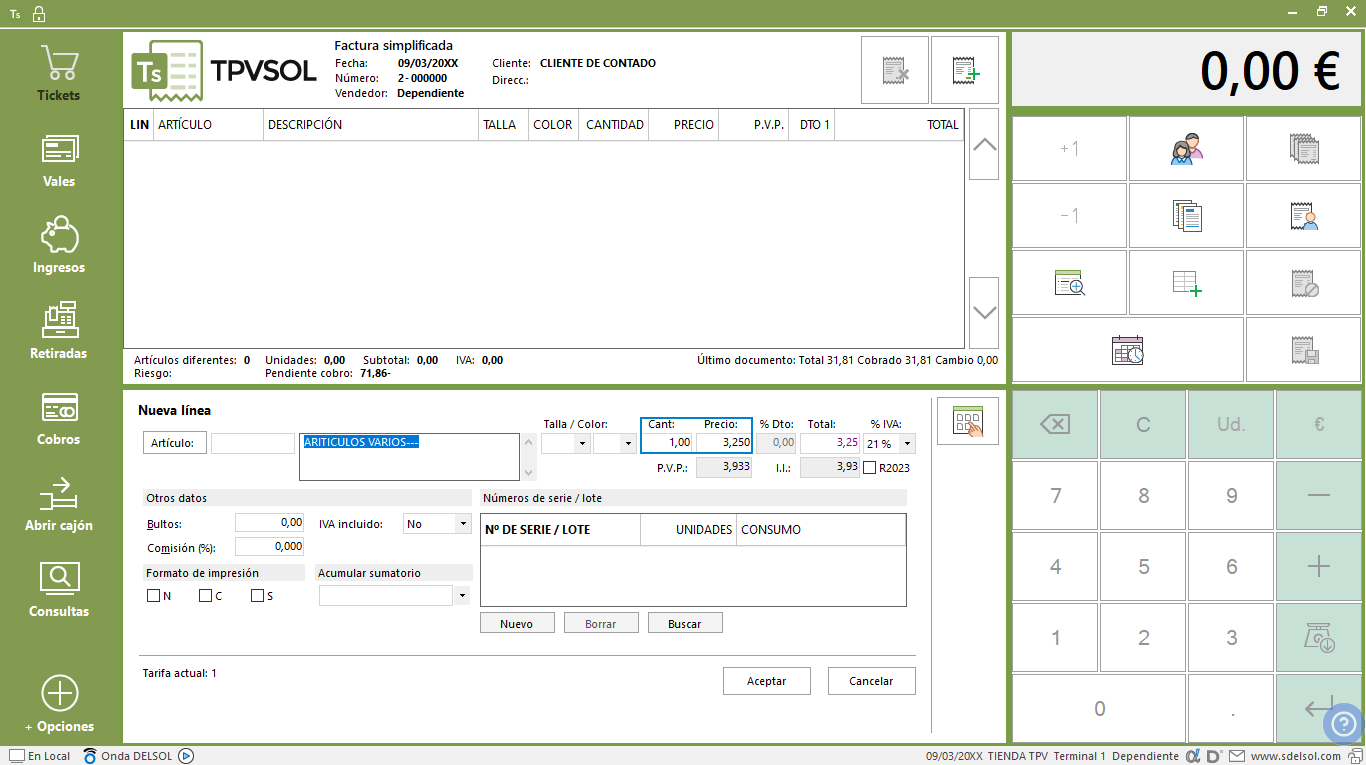The image size is (1366, 765).
Task: Click the Nuevo serial number button
Action: (516, 623)
